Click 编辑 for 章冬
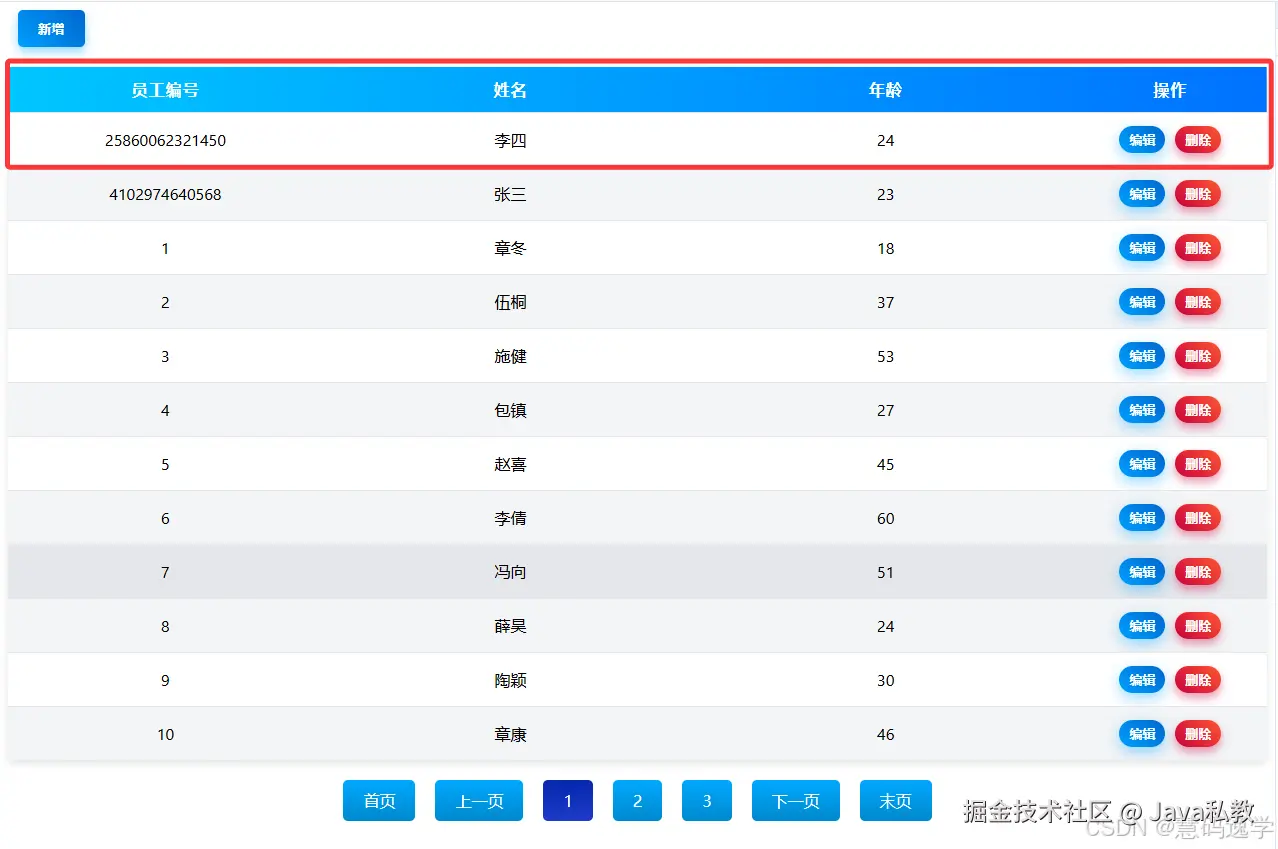 pyautogui.click(x=1142, y=248)
